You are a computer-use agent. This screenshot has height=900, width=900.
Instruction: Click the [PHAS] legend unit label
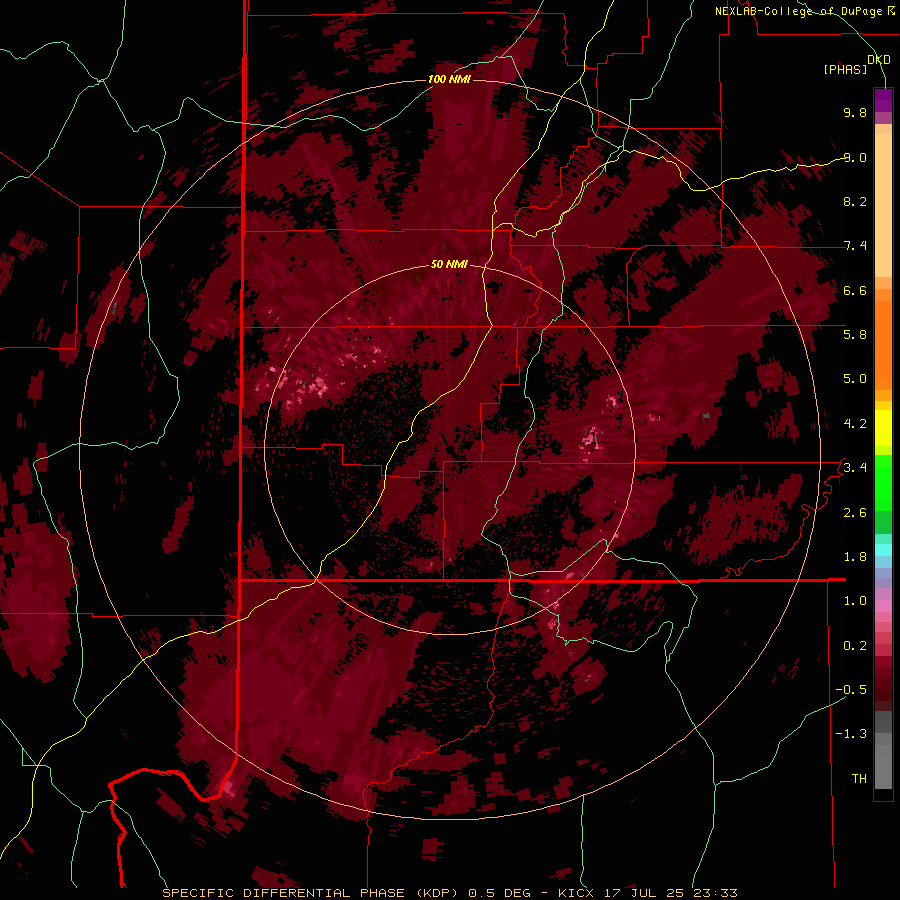[845, 69]
